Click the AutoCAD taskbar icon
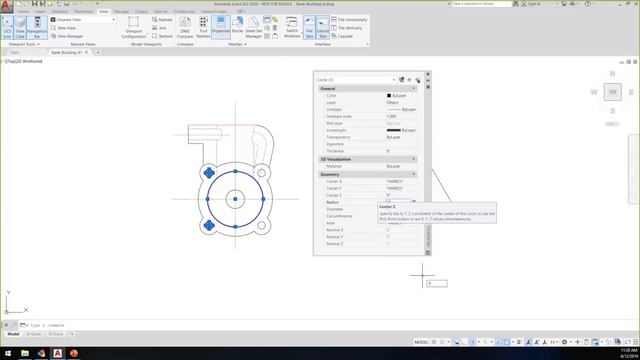Screen dimensions: 640x360 click(x=58, y=353)
